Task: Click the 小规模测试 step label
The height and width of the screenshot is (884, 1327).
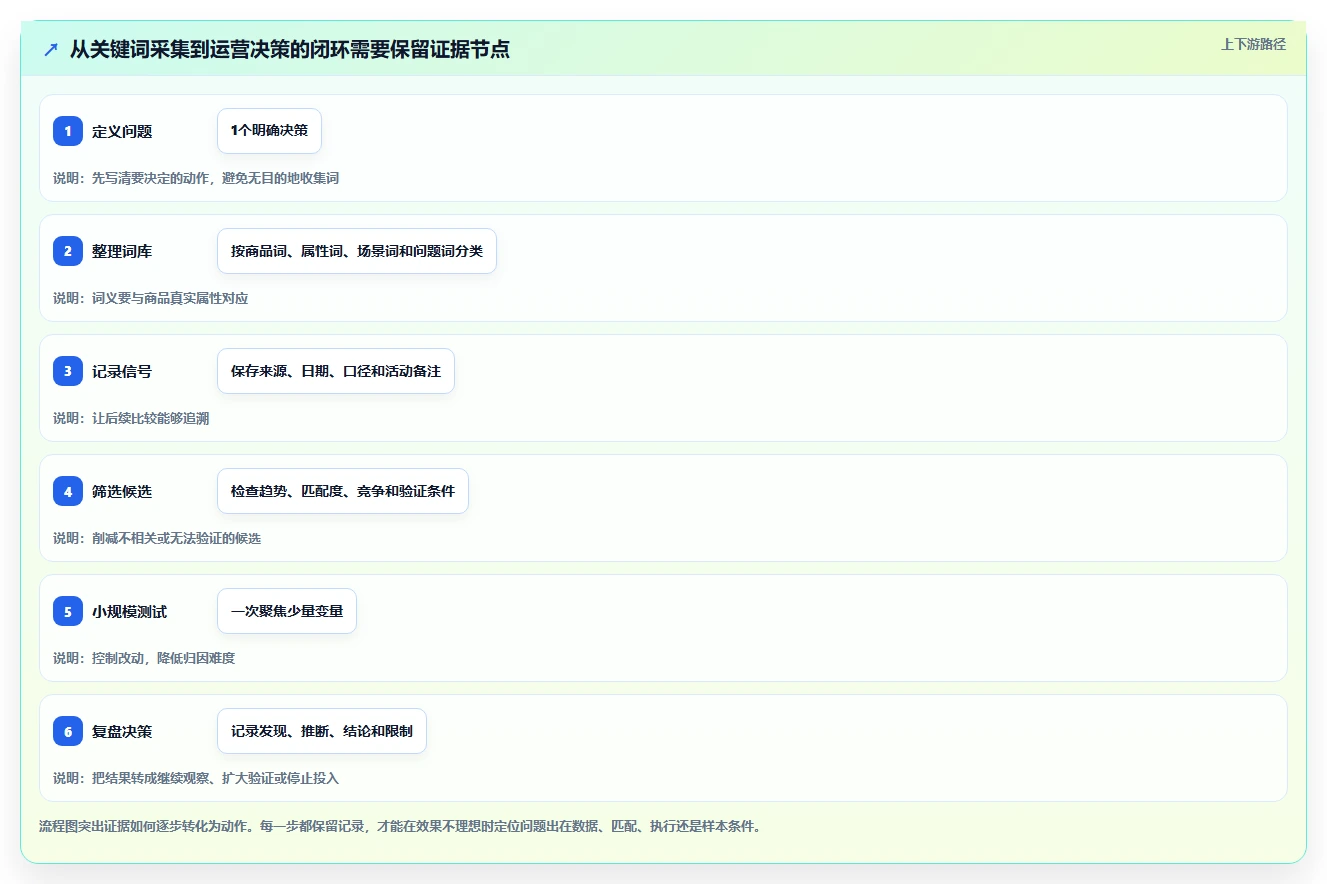Action: pyautogui.click(x=130, y=611)
